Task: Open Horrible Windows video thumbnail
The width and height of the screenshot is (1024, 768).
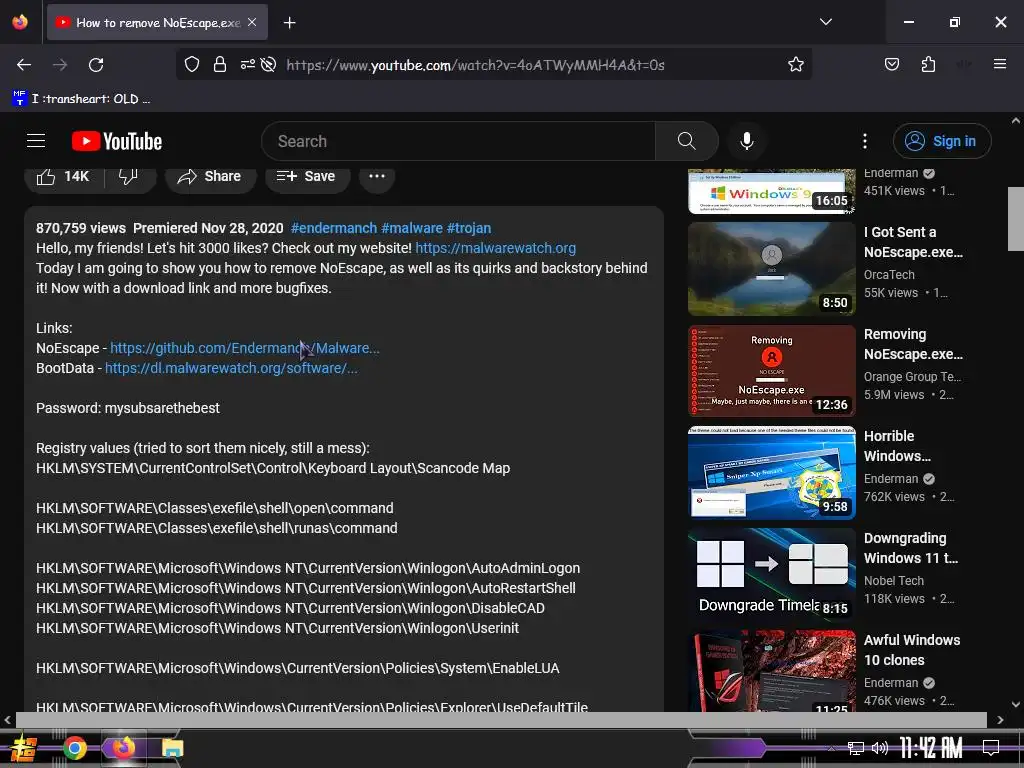Action: (x=771, y=473)
